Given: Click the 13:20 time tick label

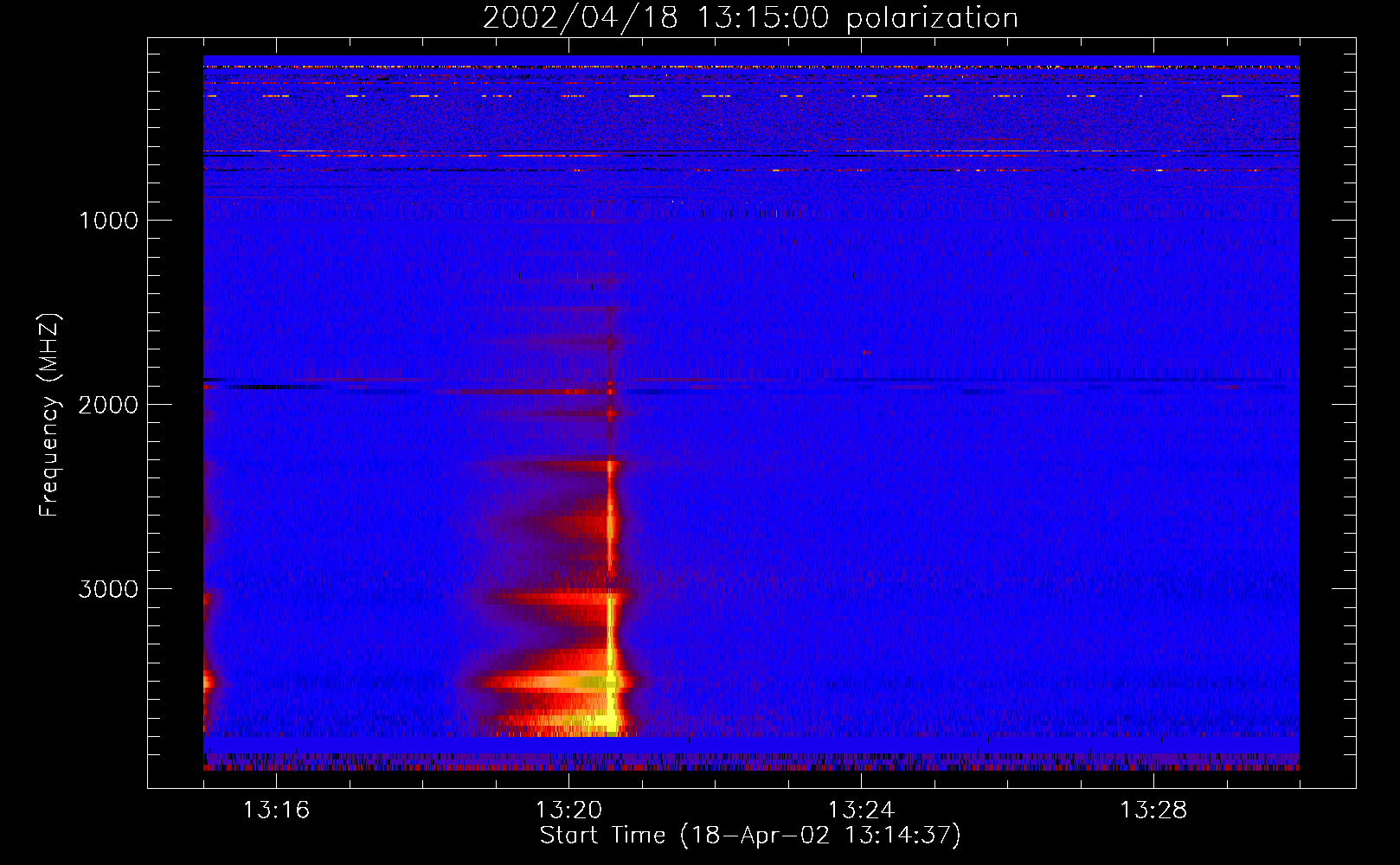Looking at the screenshot, I should click(568, 811).
